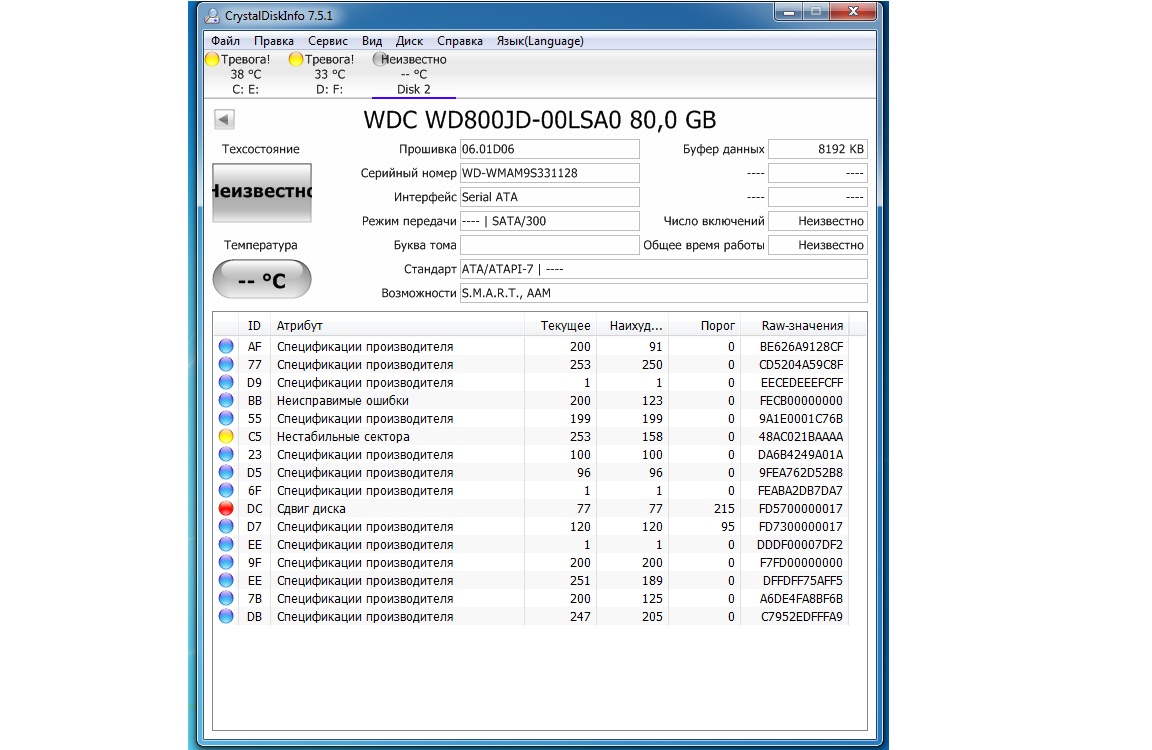The image size is (1152, 750).
Task: Click the Атрибут column header
Action: click(x=397, y=325)
